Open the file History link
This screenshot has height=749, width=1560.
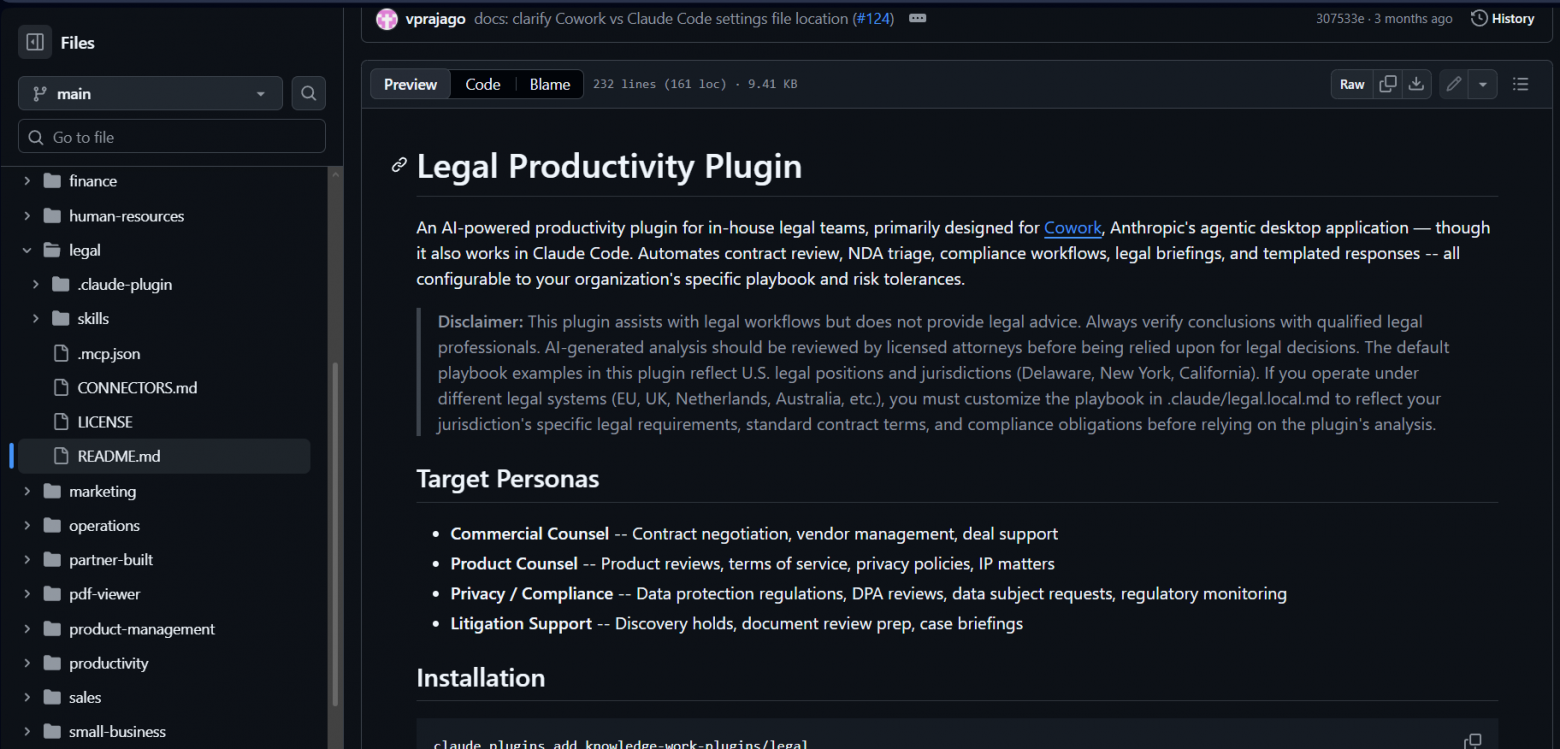(1502, 18)
